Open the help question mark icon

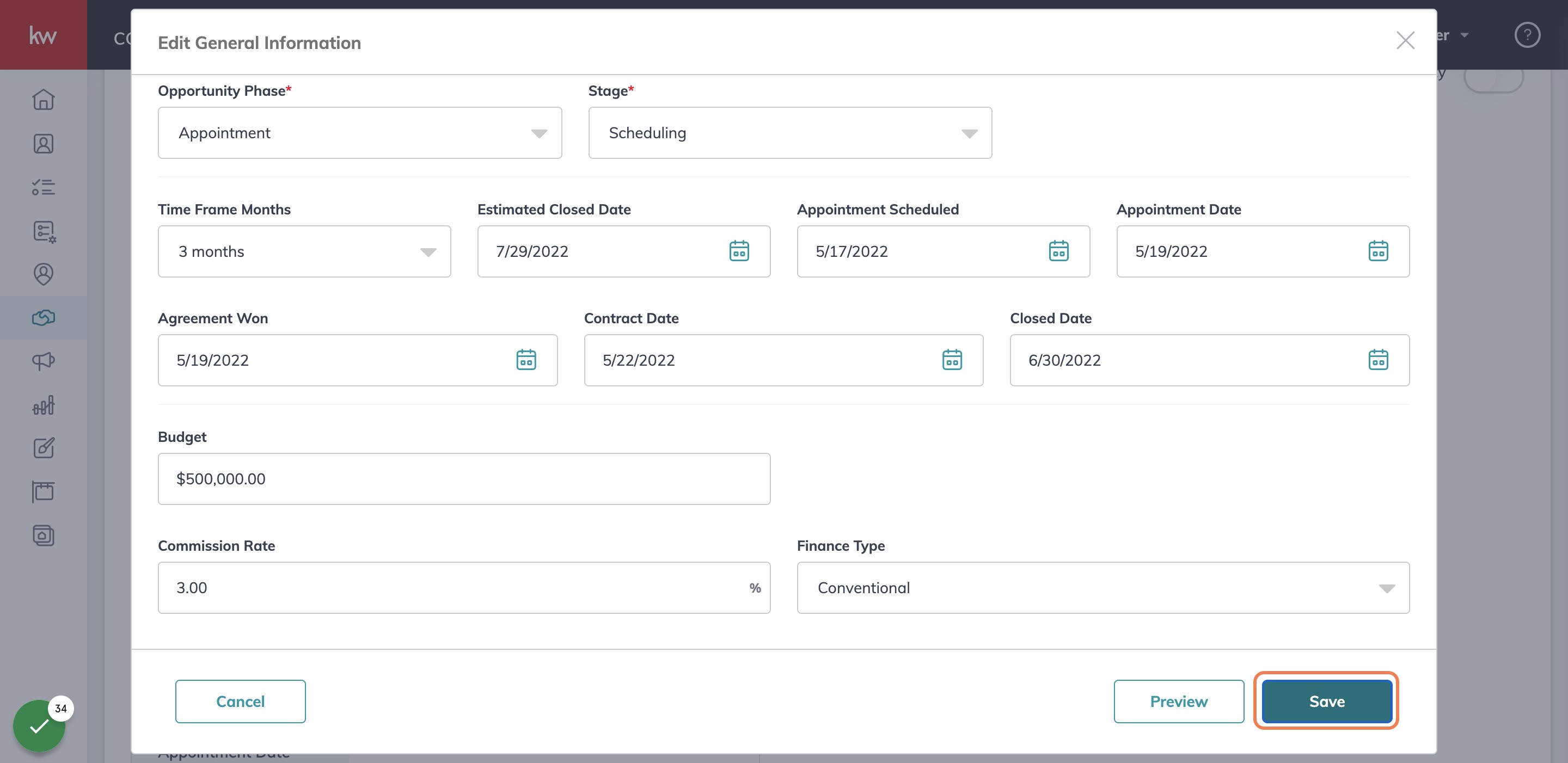tap(1527, 35)
